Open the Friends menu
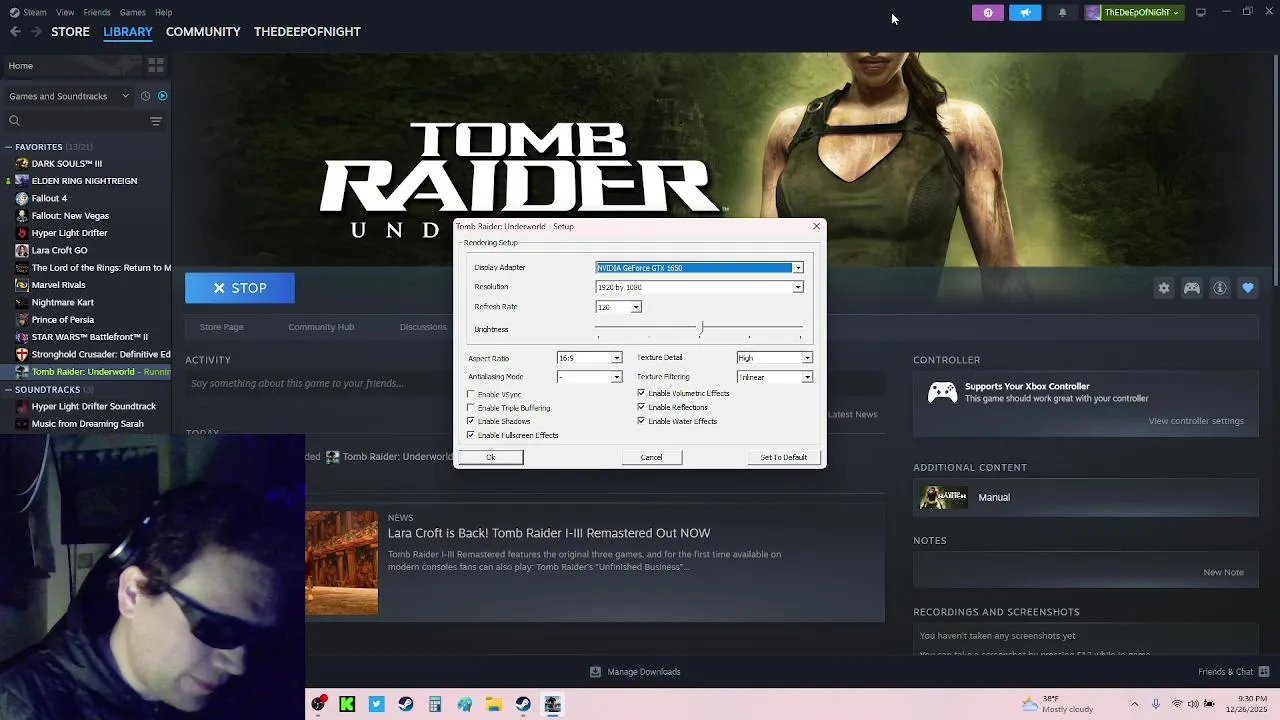Screen dimensions: 1280x720 coord(97,12)
